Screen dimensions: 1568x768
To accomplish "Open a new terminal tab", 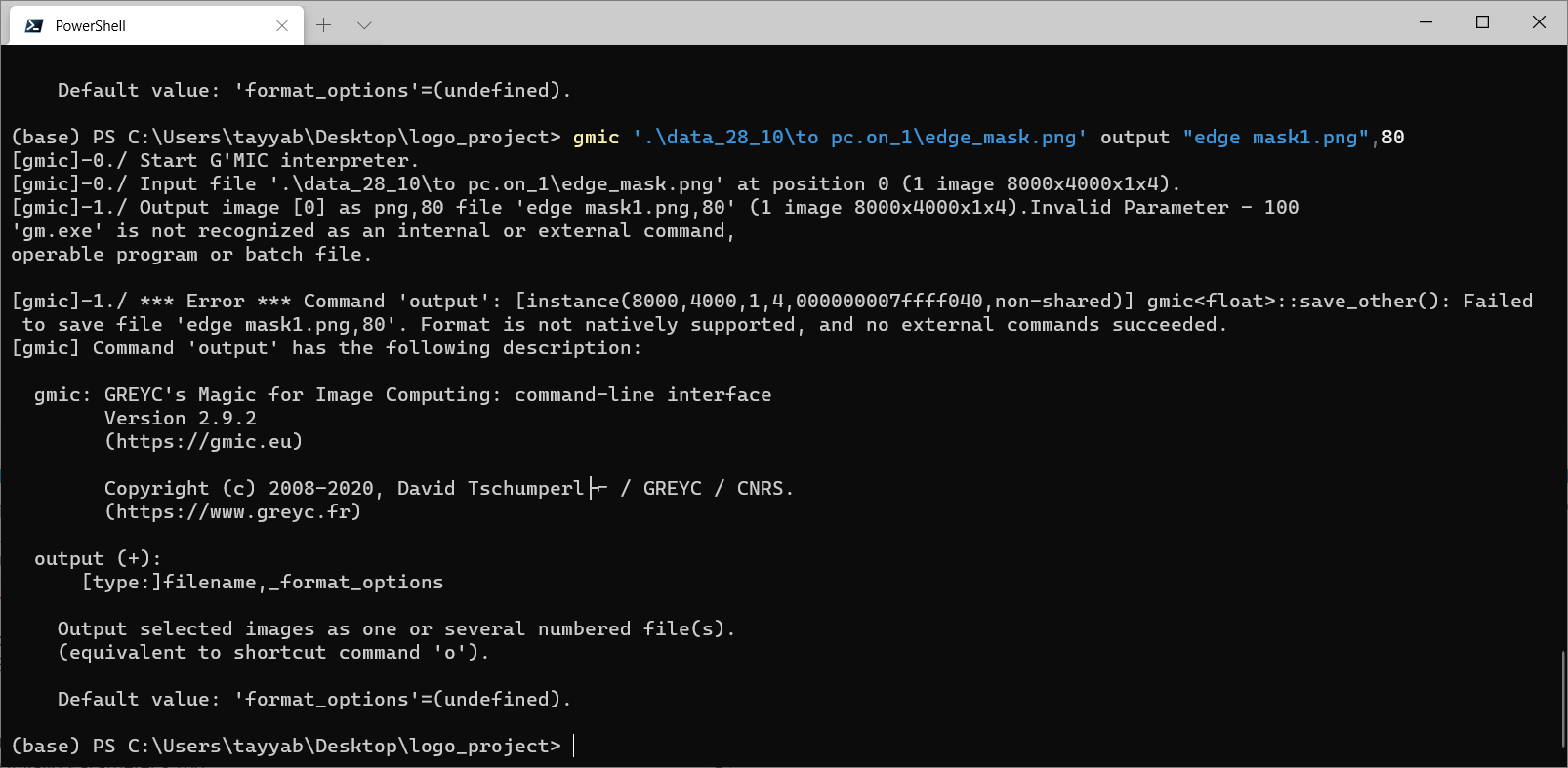I will click(324, 25).
